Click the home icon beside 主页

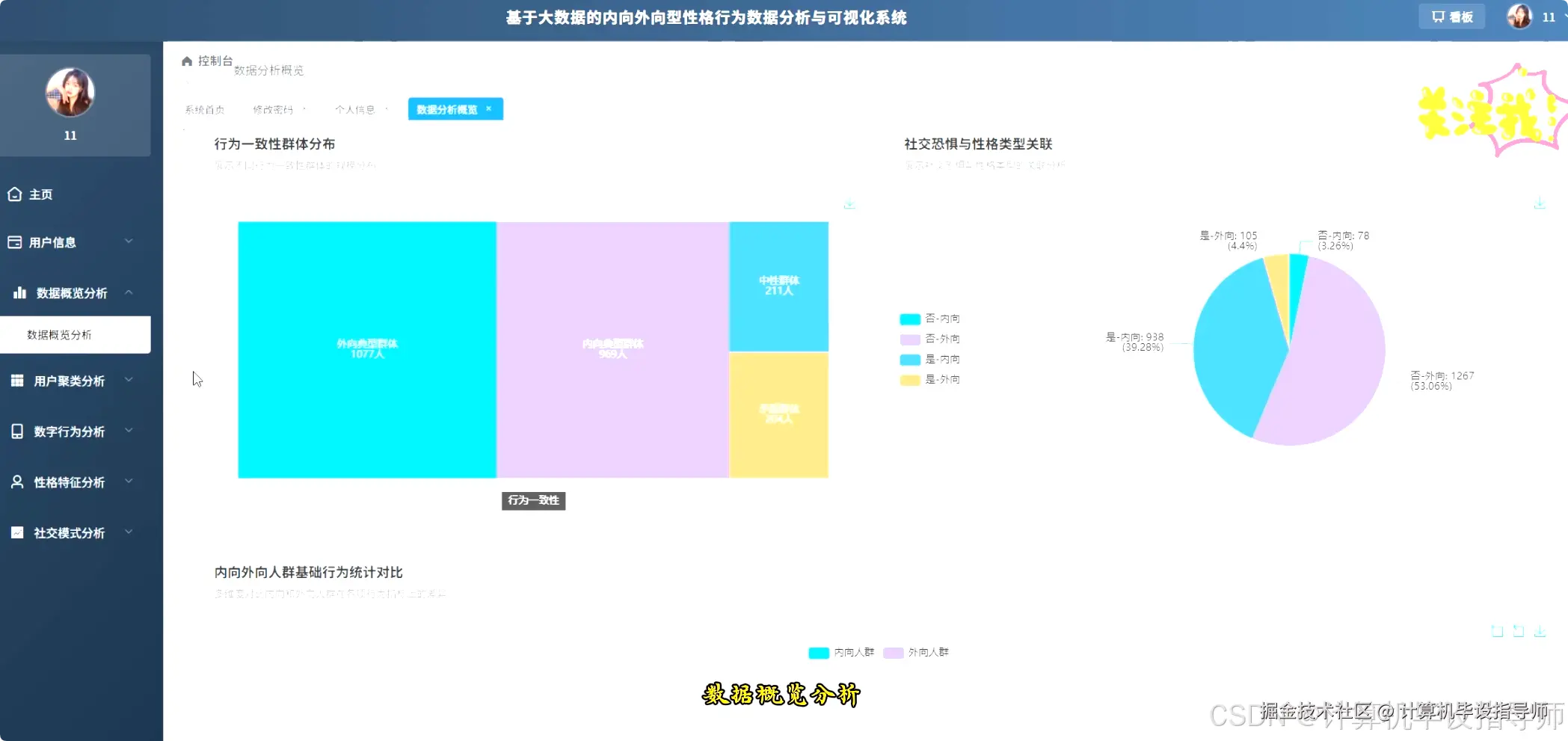click(x=14, y=194)
